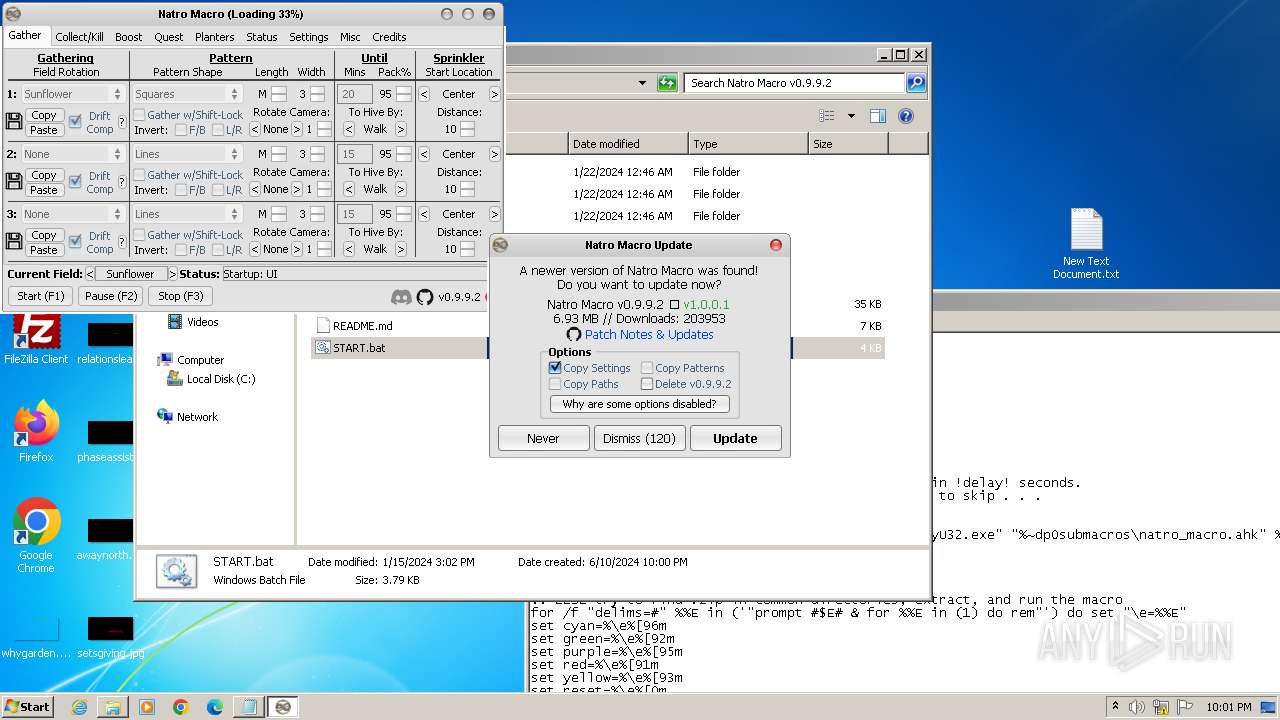1280x720 pixels.
Task: Click the Drift Comp help icon for field 3
Action: coord(122,242)
